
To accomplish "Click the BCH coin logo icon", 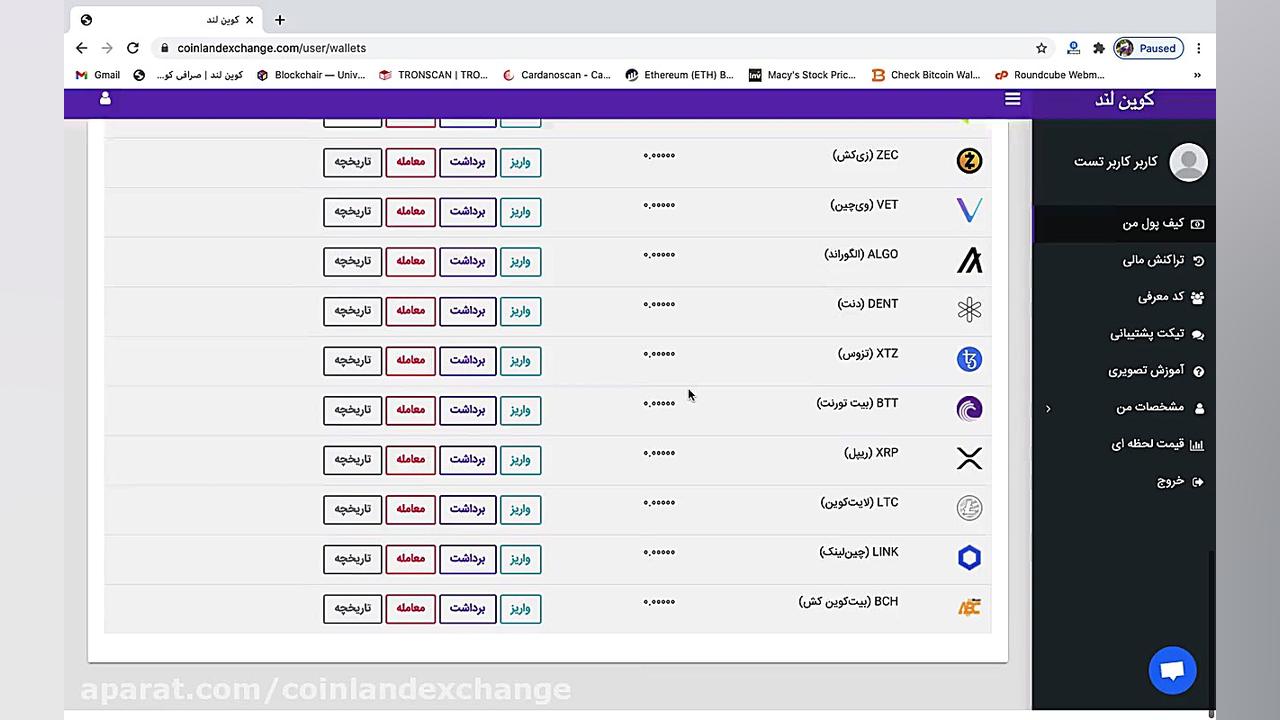I will click(969, 607).
